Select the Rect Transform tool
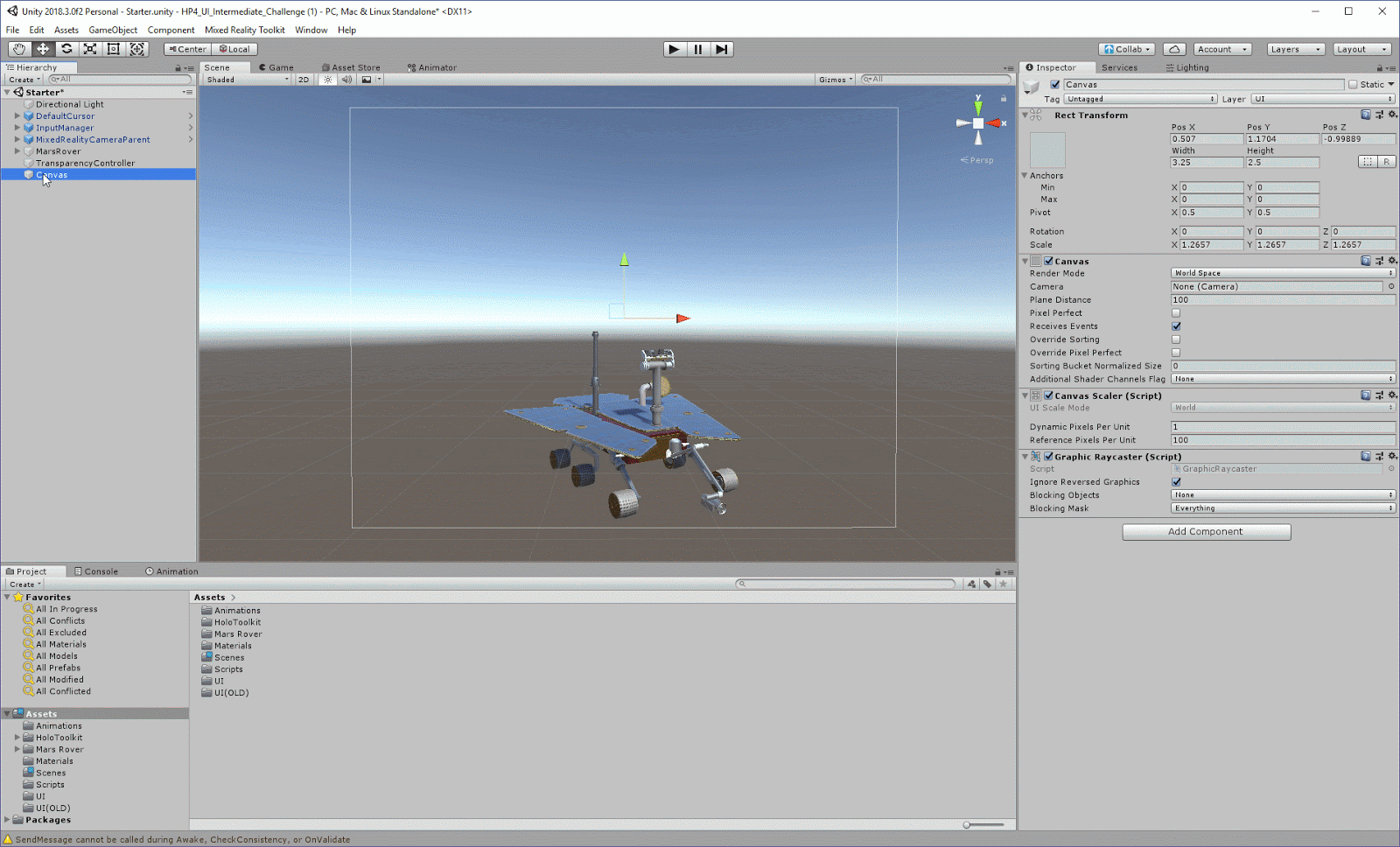The height and width of the screenshot is (847, 1400). click(x=114, y=49)
